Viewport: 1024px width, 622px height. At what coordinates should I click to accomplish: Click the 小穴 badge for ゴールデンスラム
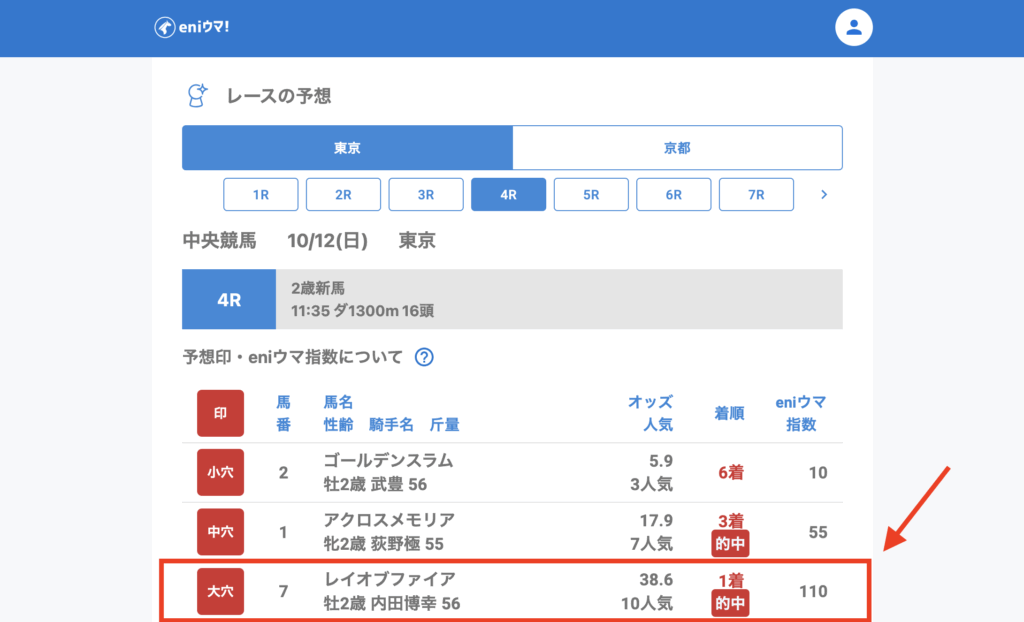tap(220, 472)
